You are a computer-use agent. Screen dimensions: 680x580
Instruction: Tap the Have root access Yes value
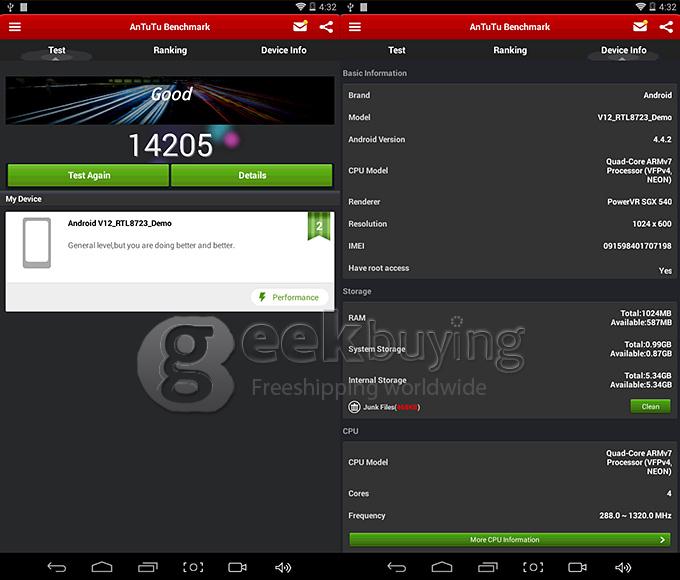click(x=665, y=271)
